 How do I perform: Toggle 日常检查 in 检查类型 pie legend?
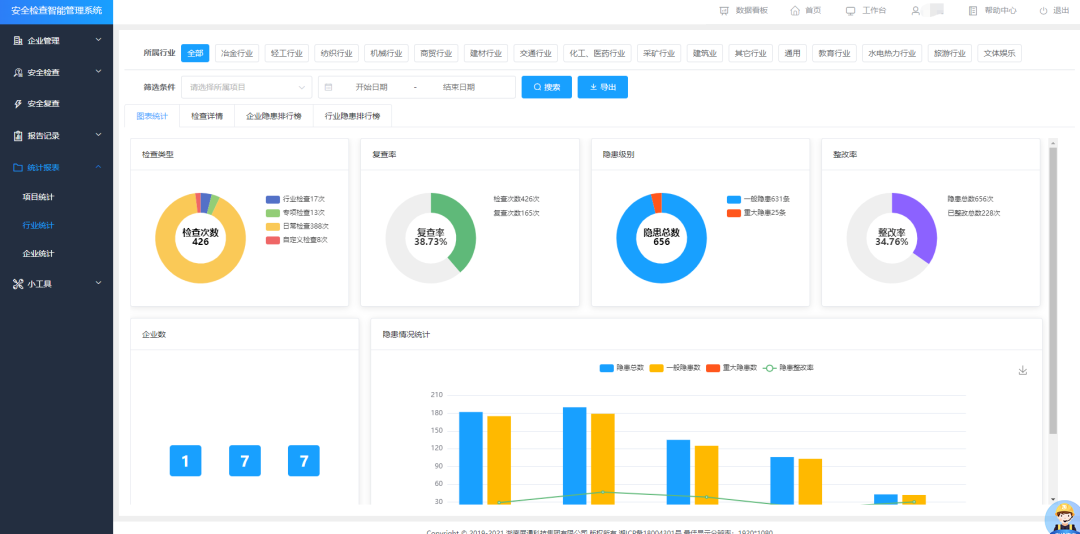(273, 226)
